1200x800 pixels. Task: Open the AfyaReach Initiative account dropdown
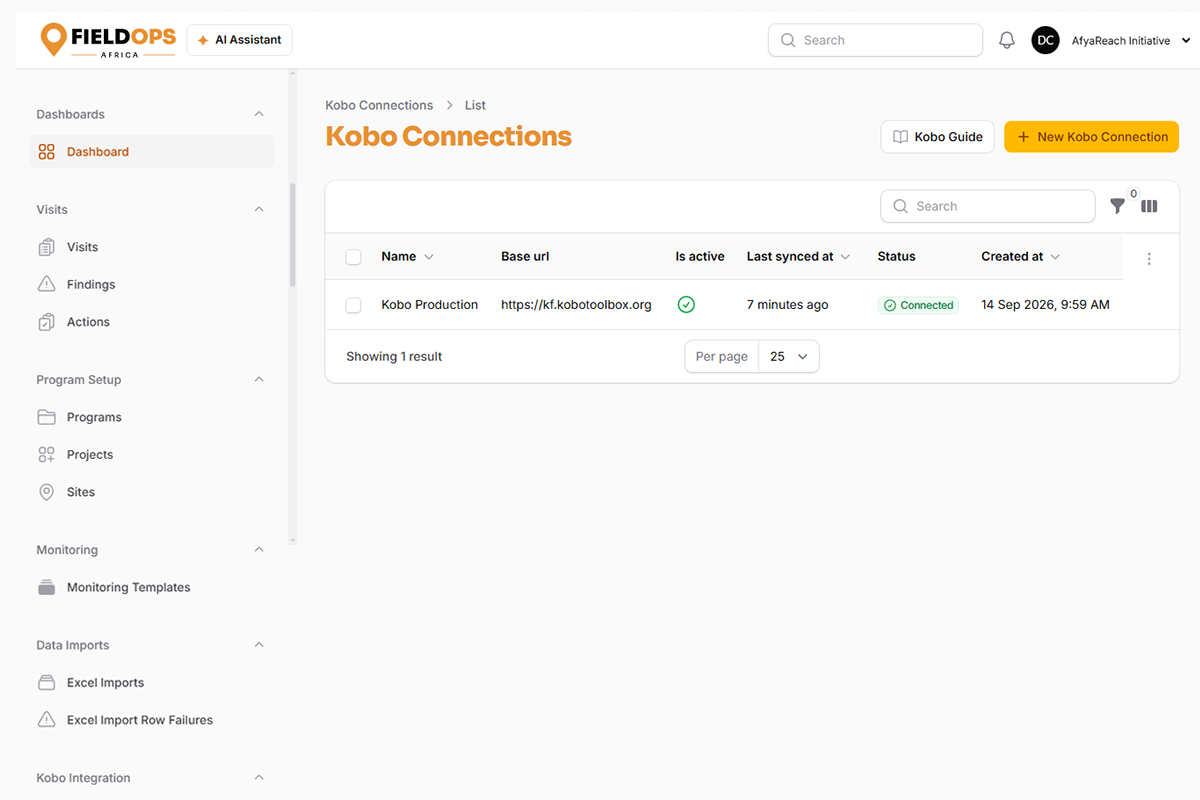click(1131, 41)
